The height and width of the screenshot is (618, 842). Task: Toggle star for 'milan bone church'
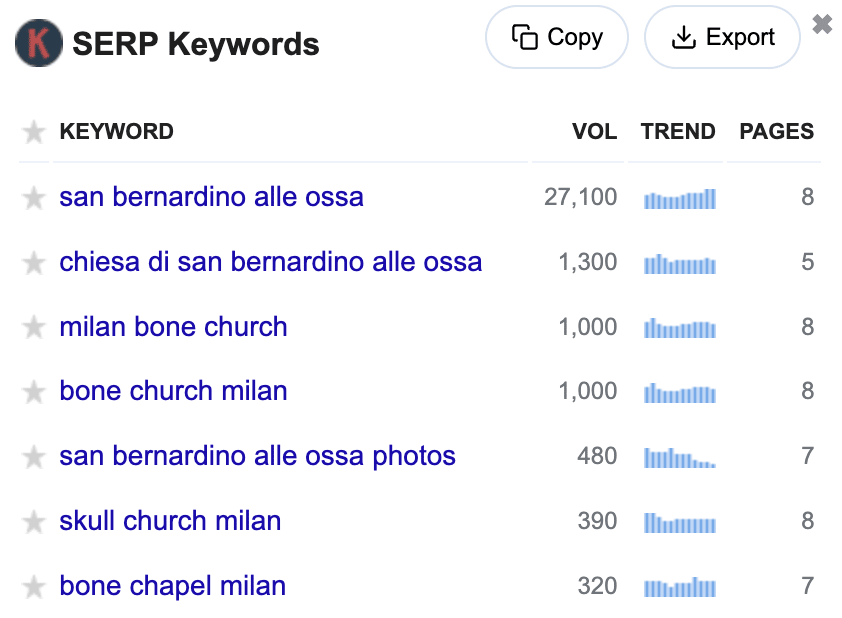tap(34, 328)
